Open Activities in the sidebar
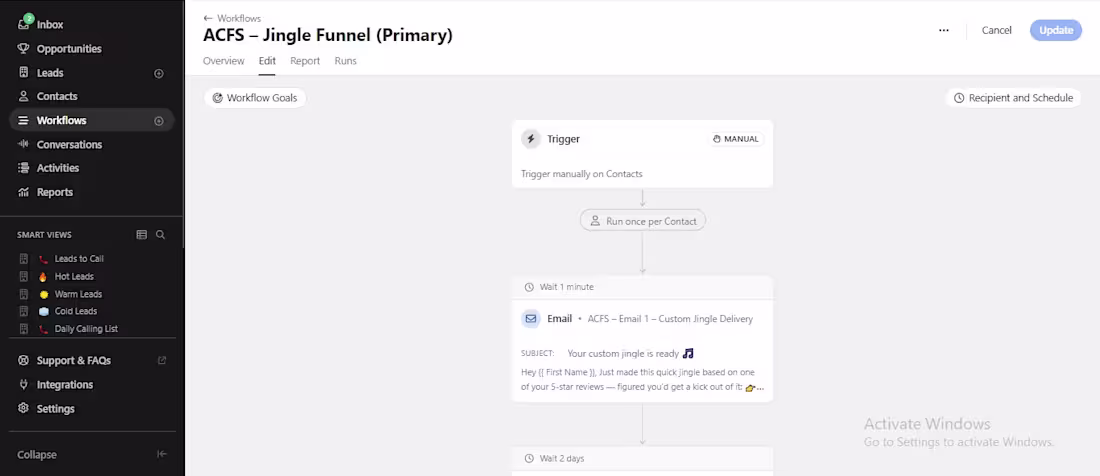The width and height of the screenshot is (1100, 476). tap(58, 168)
